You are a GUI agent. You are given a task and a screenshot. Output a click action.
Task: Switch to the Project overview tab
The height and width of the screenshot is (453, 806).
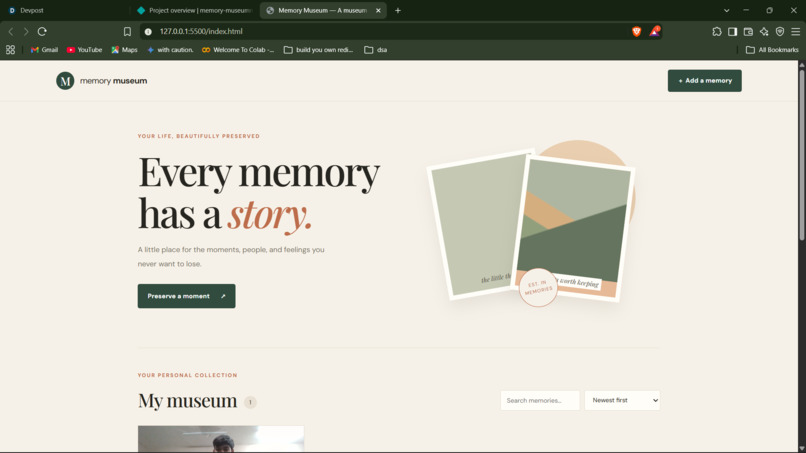tap(195, 10)
